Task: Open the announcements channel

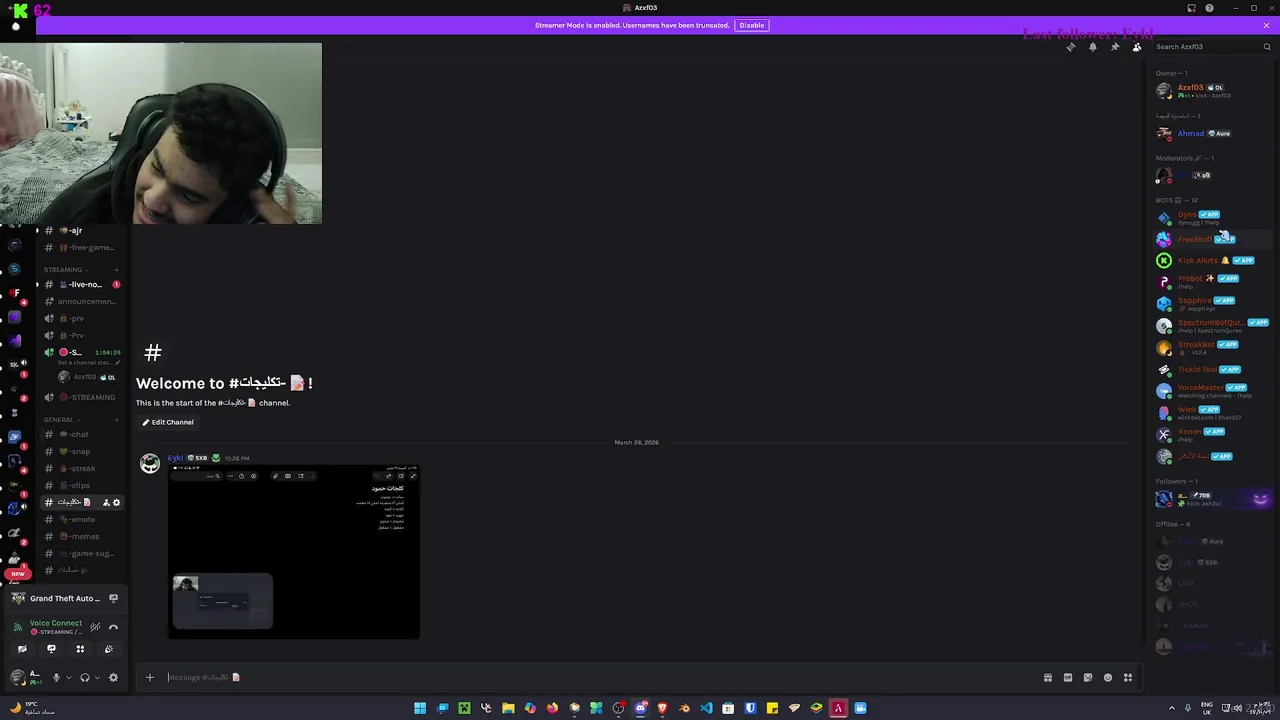Action: coord(82,302)
